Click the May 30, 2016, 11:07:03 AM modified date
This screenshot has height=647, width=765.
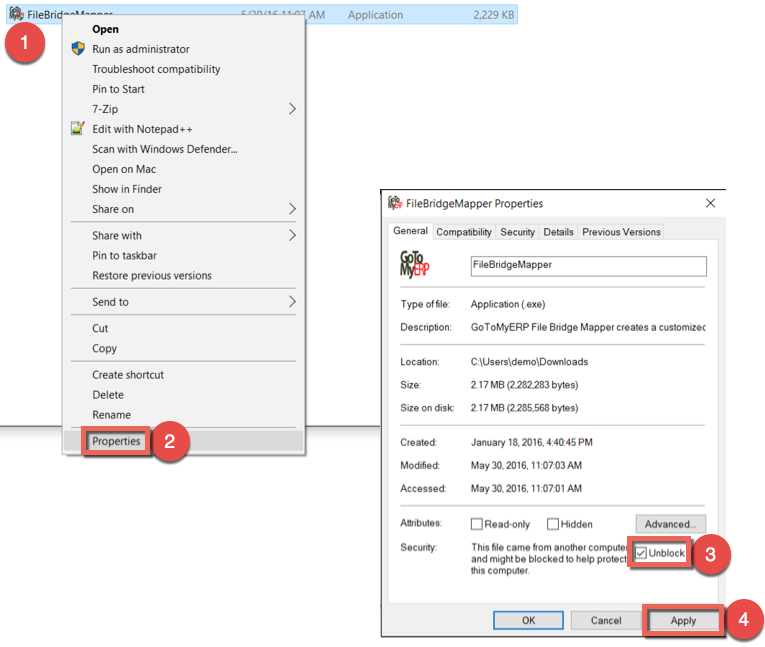pyautogui.click(x=526, y=465)
